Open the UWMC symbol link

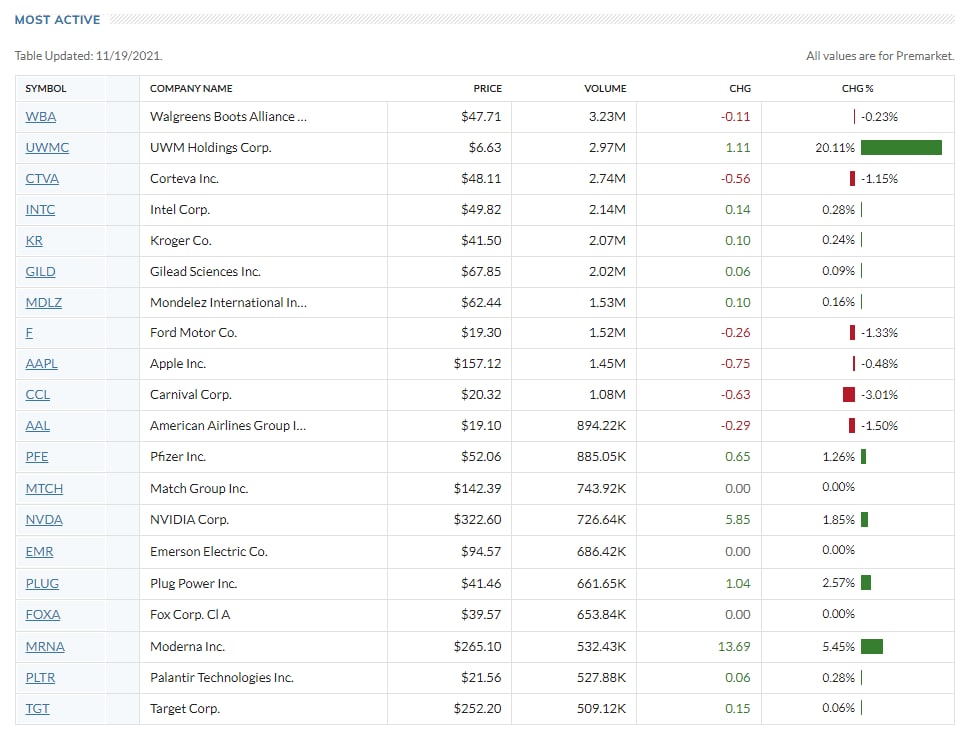[x=47, y=148]
